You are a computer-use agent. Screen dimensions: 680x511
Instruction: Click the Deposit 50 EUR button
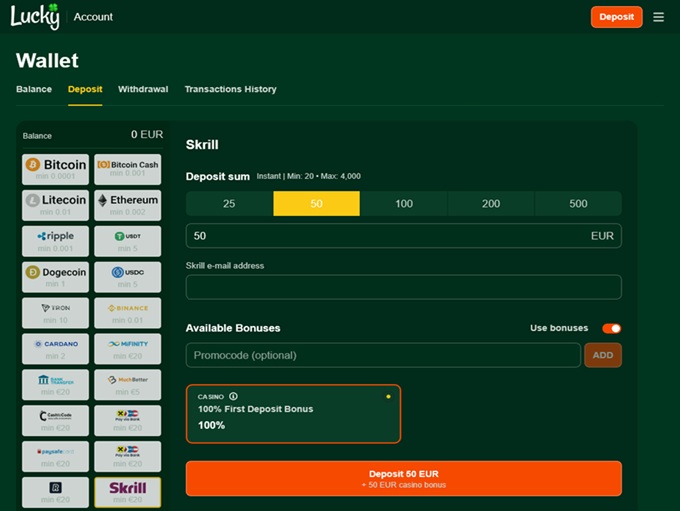pos(403,478)
